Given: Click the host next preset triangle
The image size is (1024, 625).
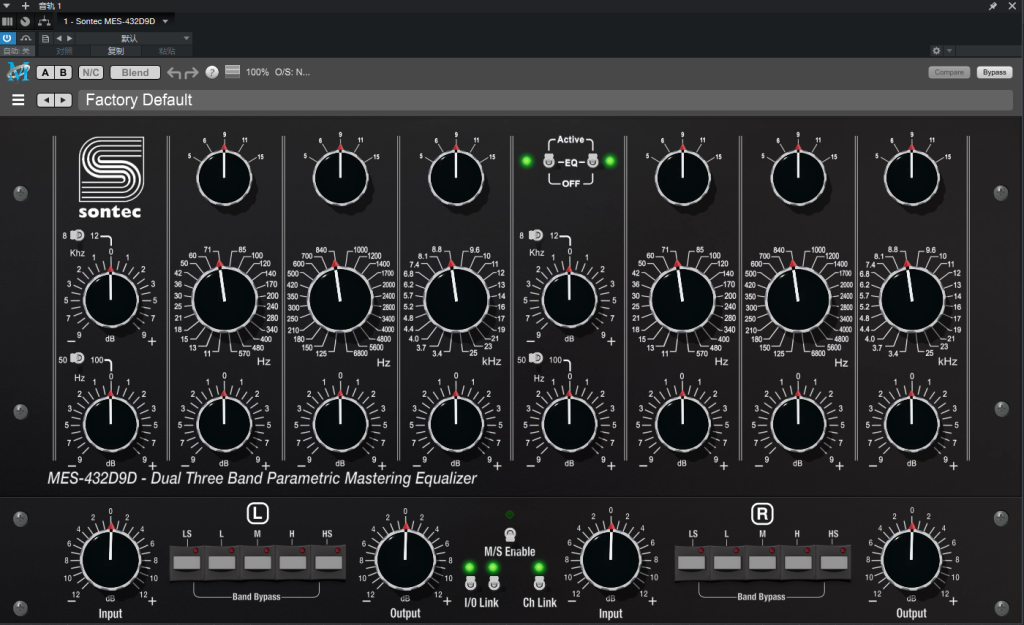Looking at the screenshot, I should (x=69, y=39).
